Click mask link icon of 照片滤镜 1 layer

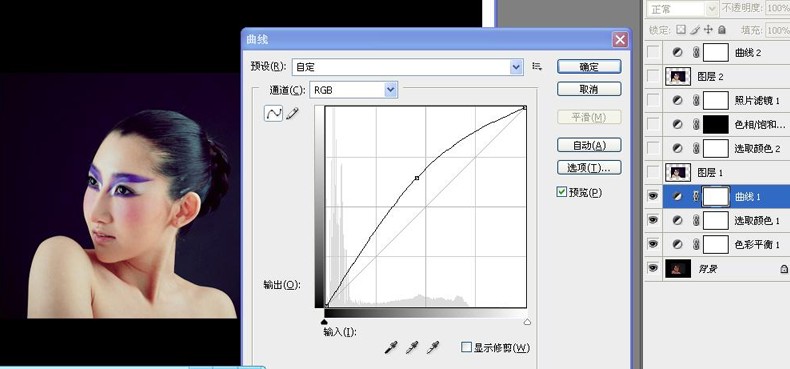click(x=696, y=100)
